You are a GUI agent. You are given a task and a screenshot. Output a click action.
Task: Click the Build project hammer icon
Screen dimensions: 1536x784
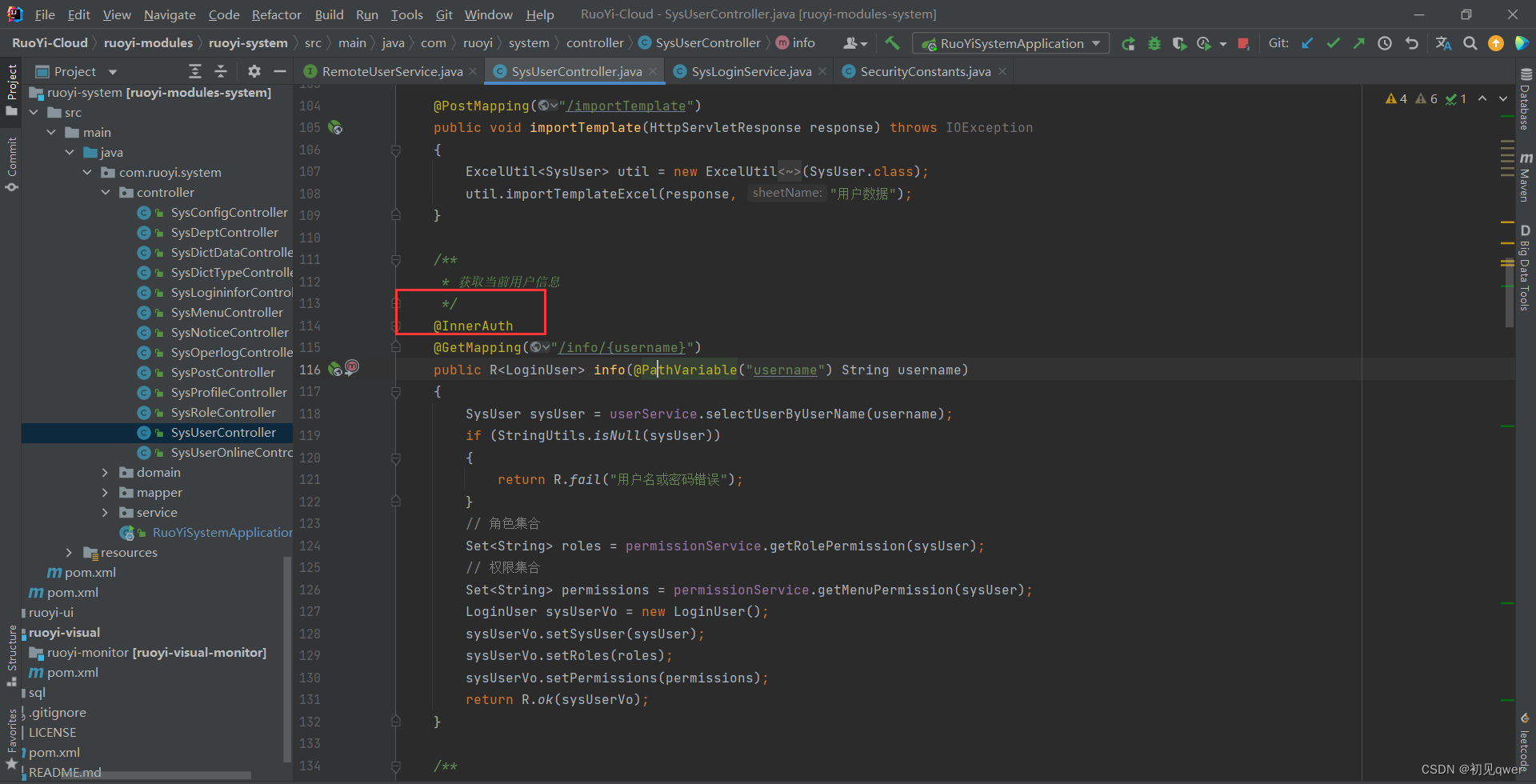(893, 43)
